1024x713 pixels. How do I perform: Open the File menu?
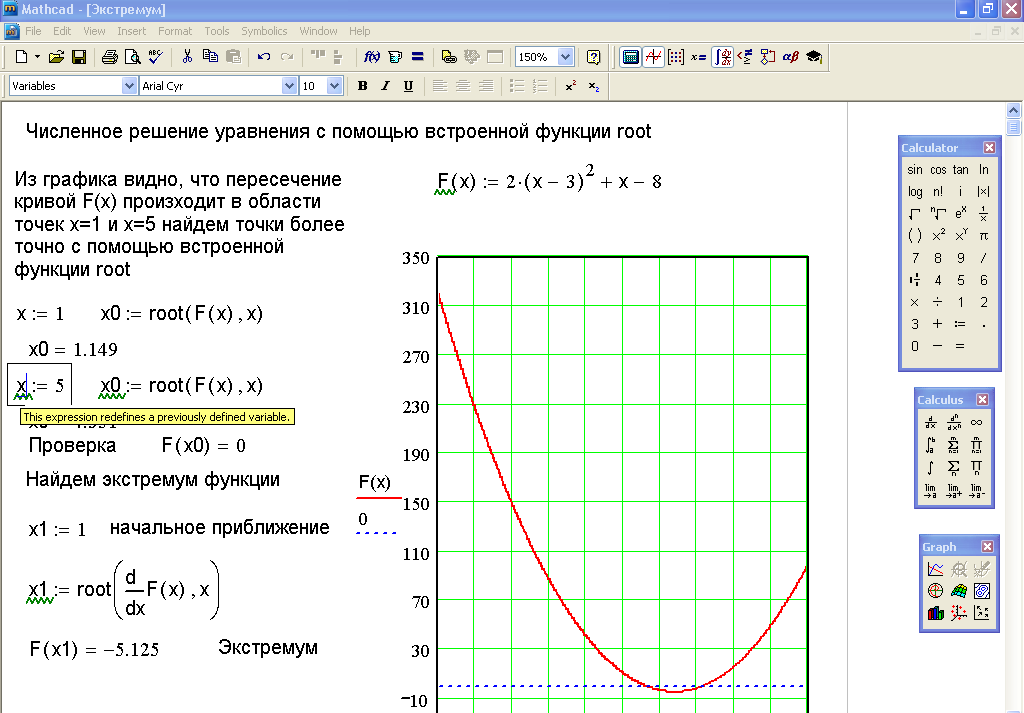point(33,31)
